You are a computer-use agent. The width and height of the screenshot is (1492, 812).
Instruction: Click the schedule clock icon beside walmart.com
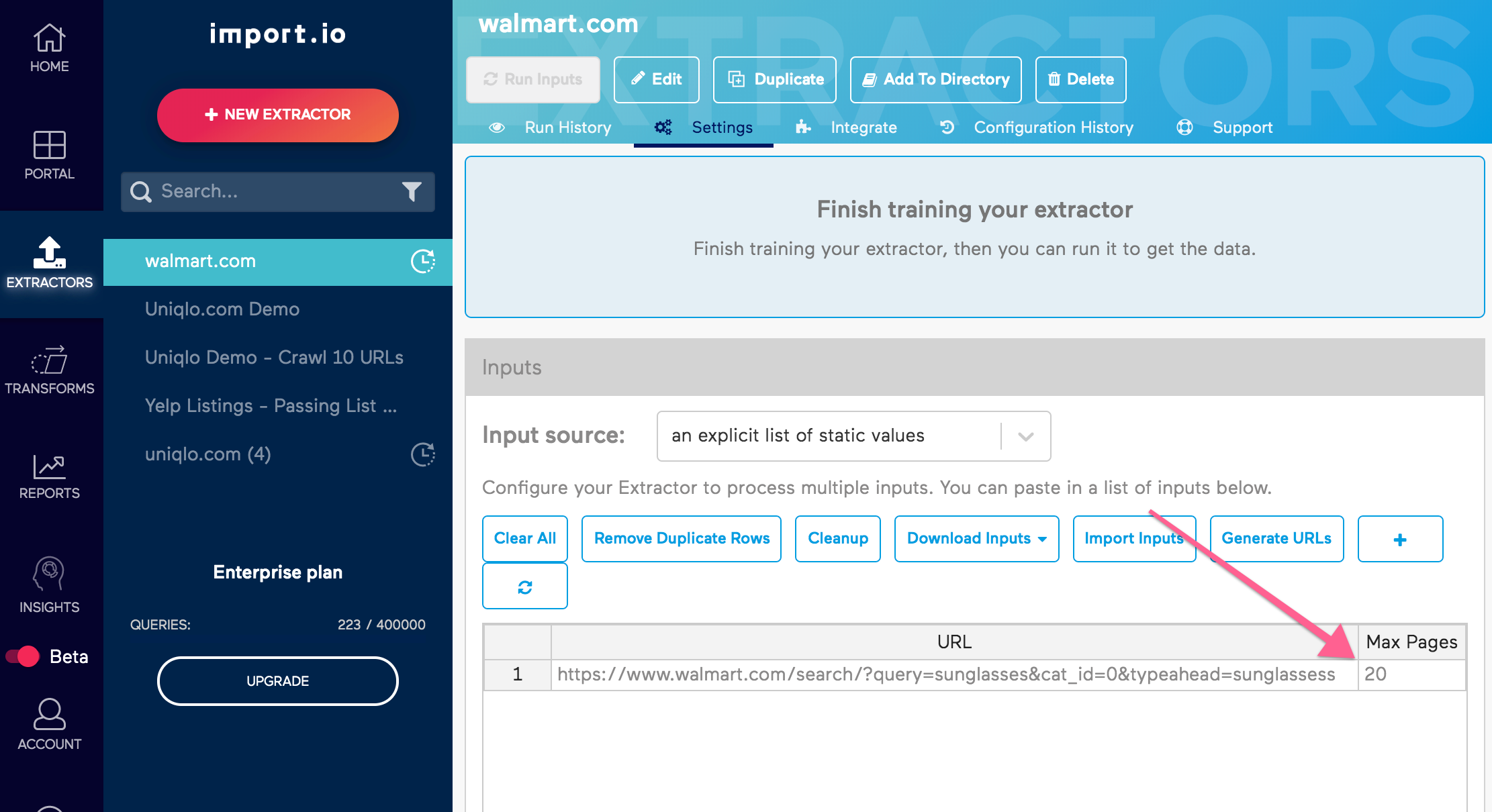[x=422, y=262]
